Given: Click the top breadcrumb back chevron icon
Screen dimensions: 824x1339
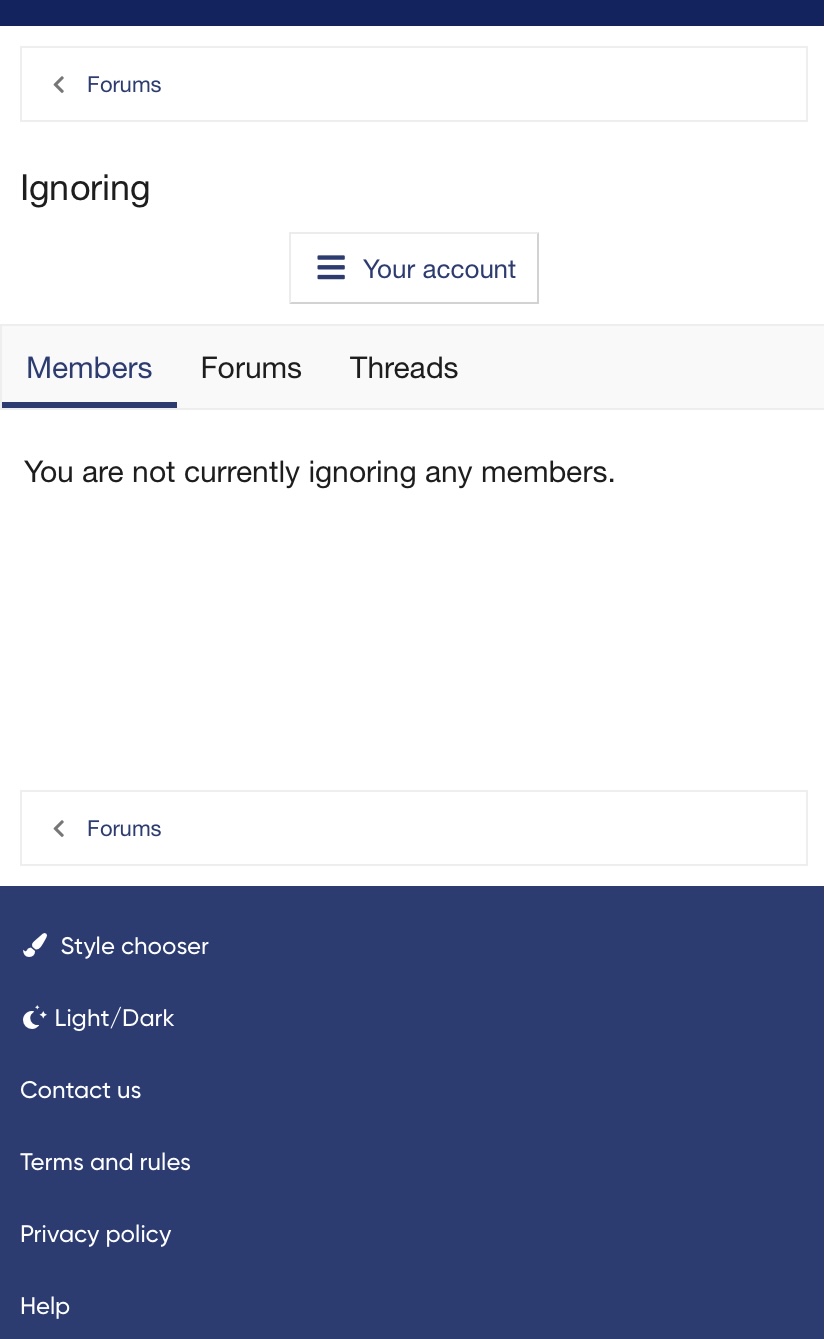Looking at the screenshot, I should click(x=59, y=85).
